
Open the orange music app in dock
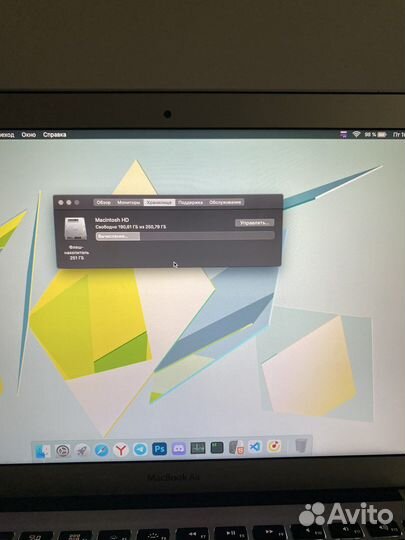tap(274, 446)
